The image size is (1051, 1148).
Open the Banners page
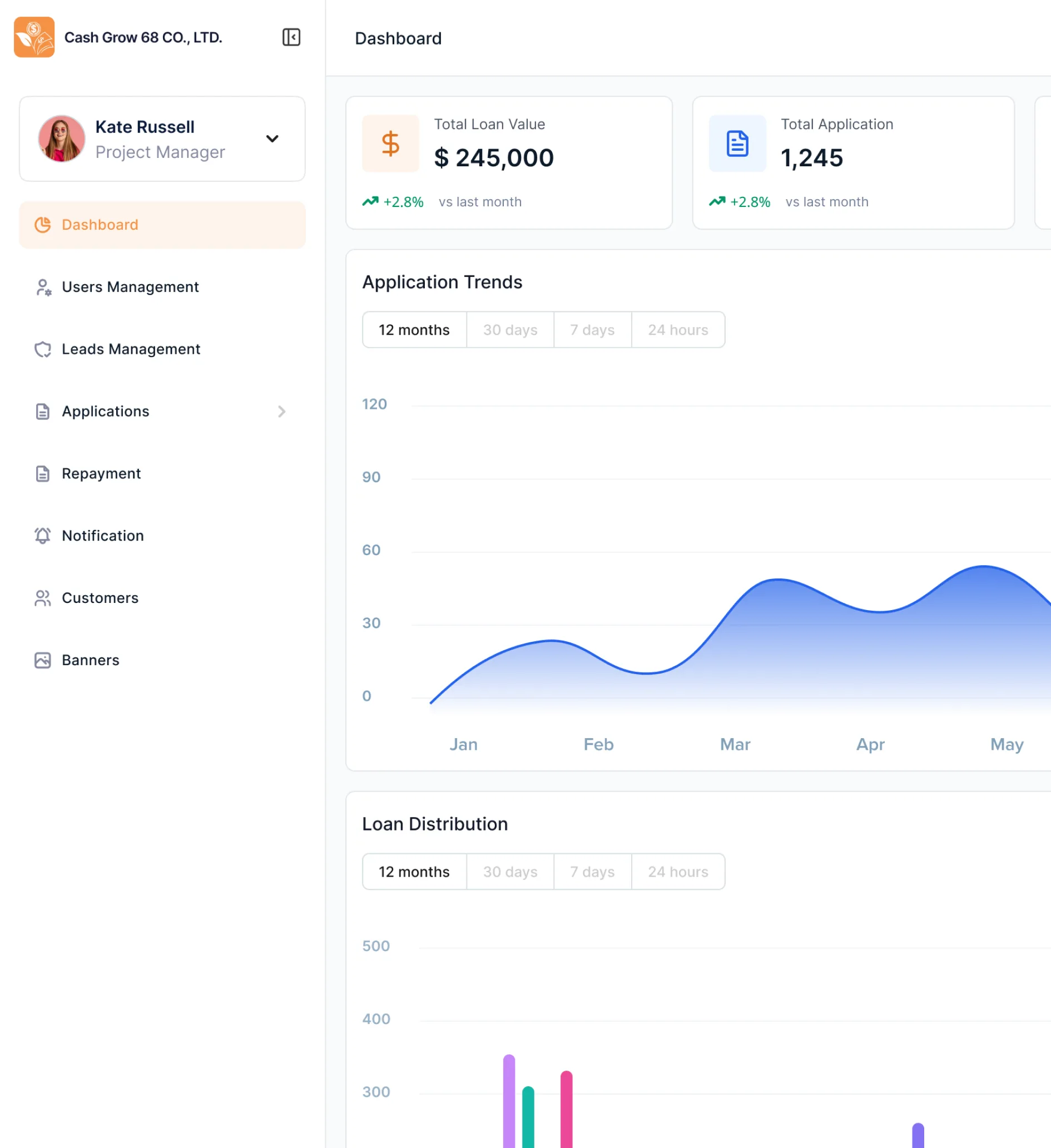click(162, 660)
